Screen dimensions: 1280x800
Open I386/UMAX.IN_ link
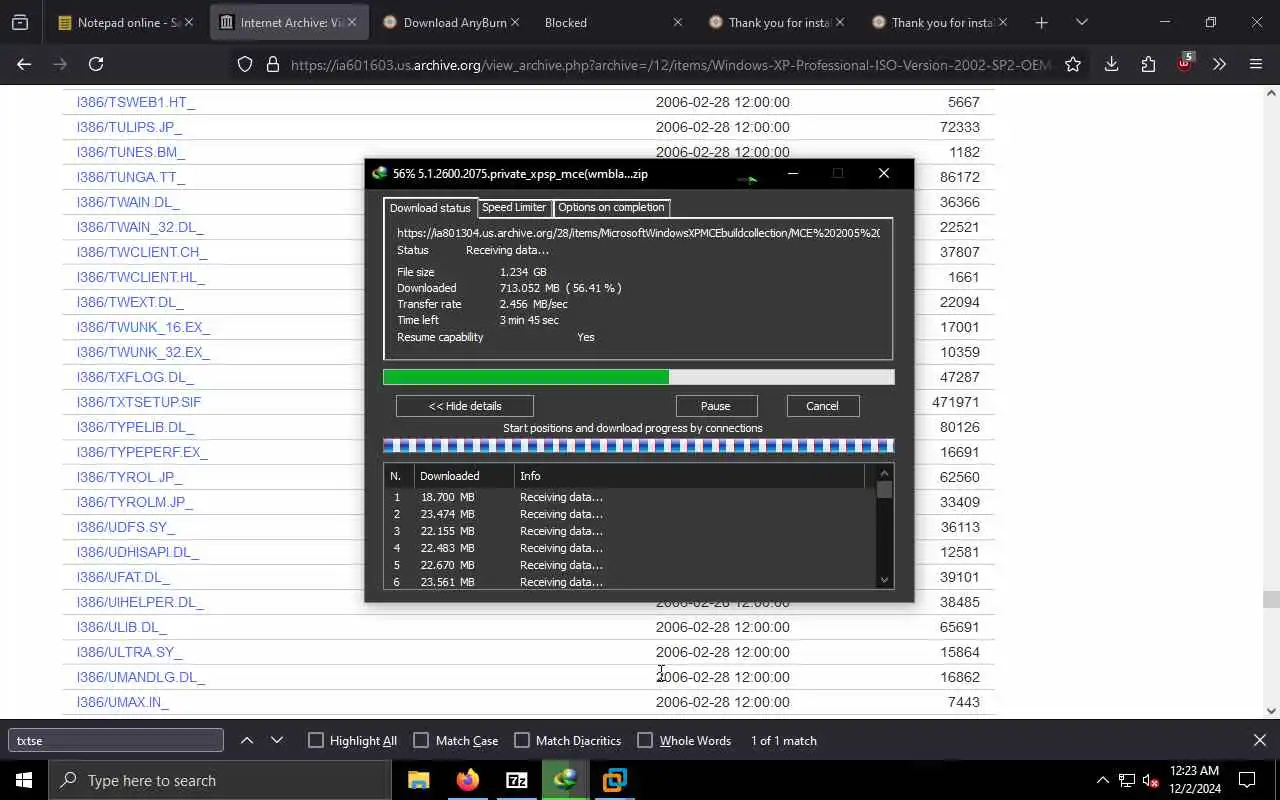(123, 702)
